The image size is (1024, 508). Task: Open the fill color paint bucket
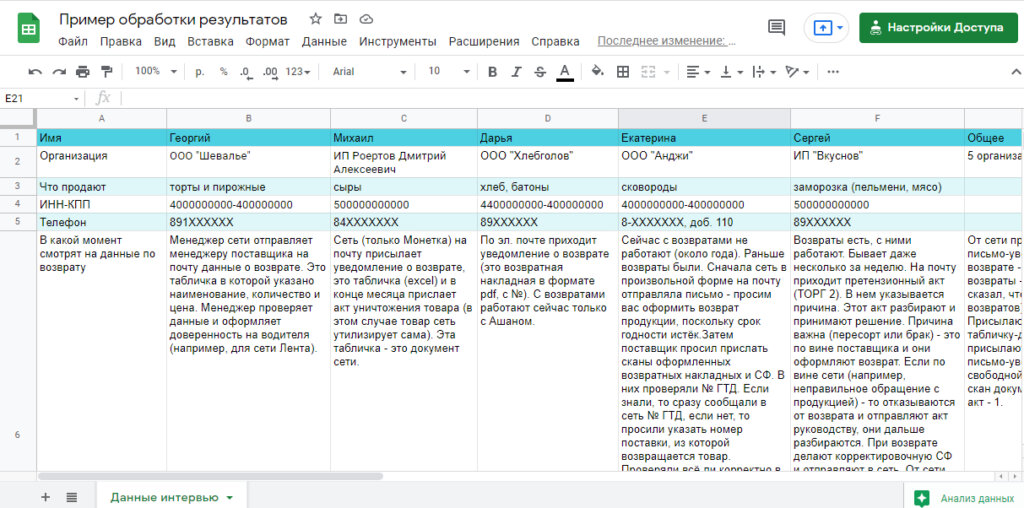pyautogui.click(x=598, y=72)
